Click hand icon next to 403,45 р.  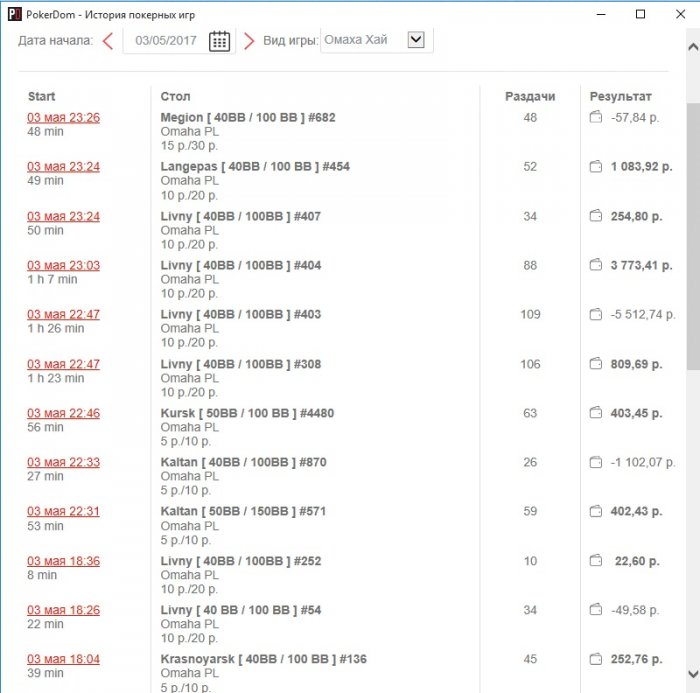click(596, 413)
